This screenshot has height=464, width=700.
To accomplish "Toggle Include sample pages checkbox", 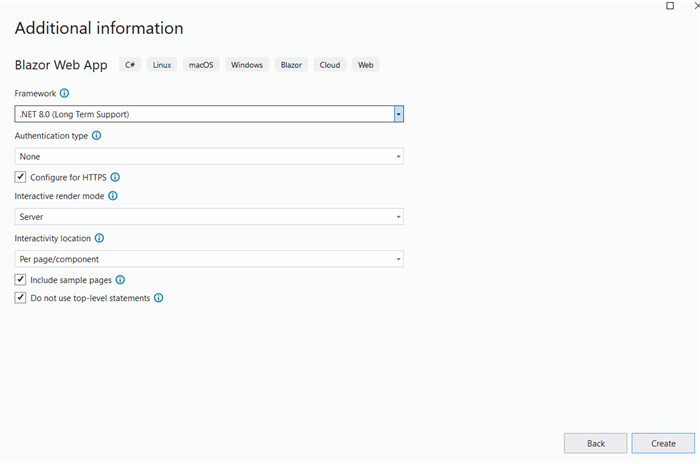I will tap(20, 280).
